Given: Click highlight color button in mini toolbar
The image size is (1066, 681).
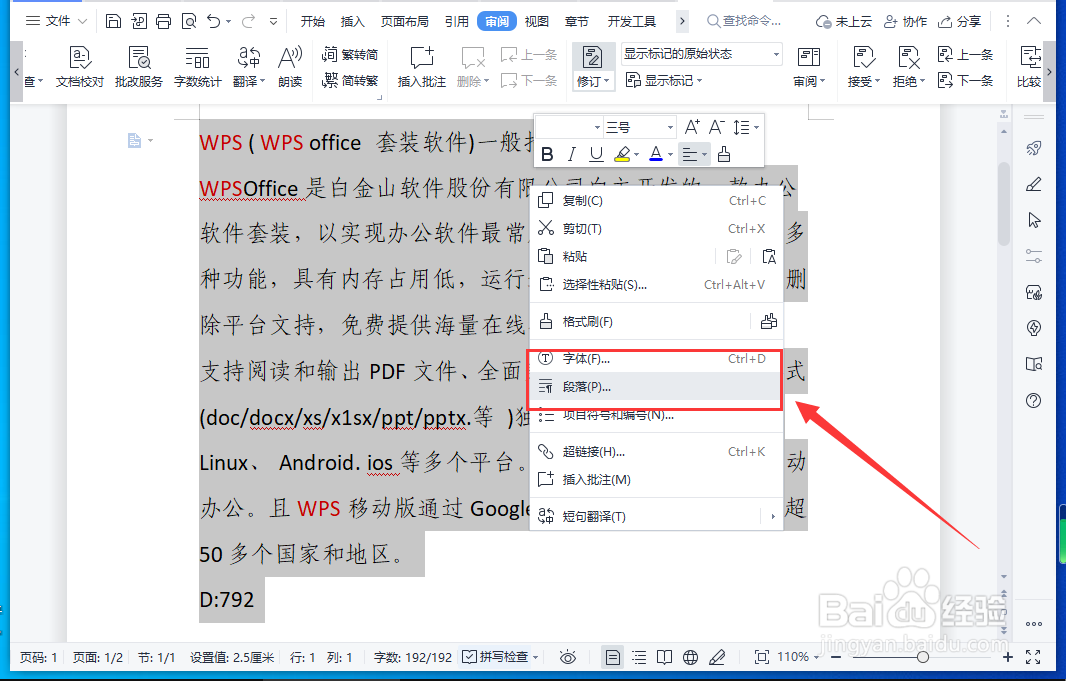Looking at the screenshot, I should [x=622, y=155].
